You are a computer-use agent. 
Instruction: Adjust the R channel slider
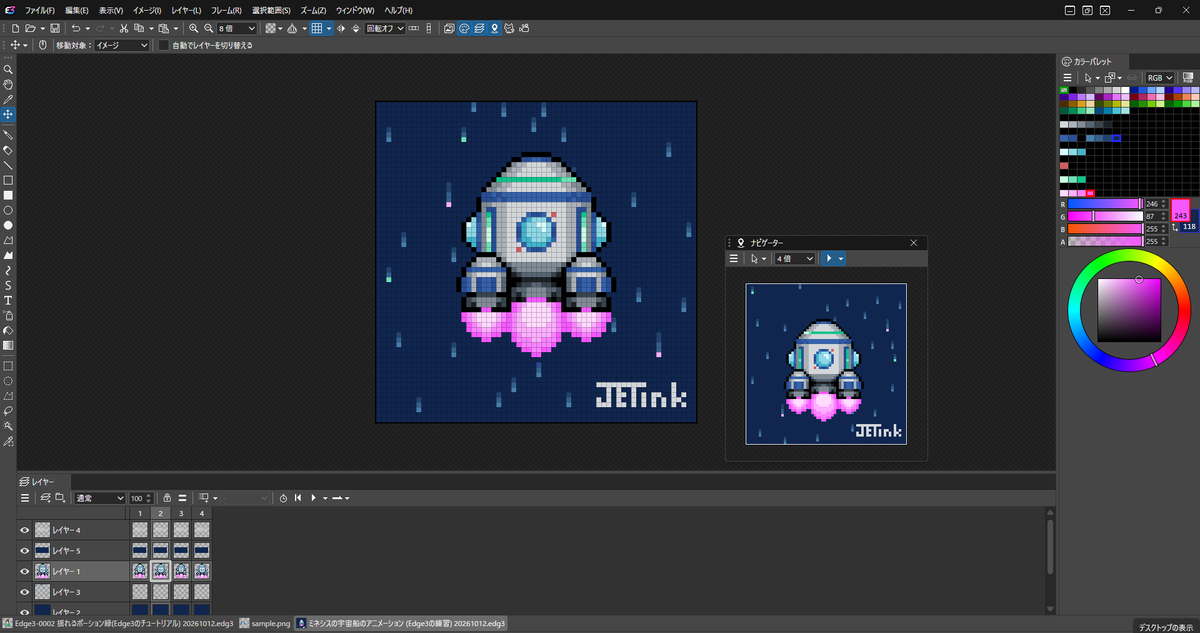1104,203
